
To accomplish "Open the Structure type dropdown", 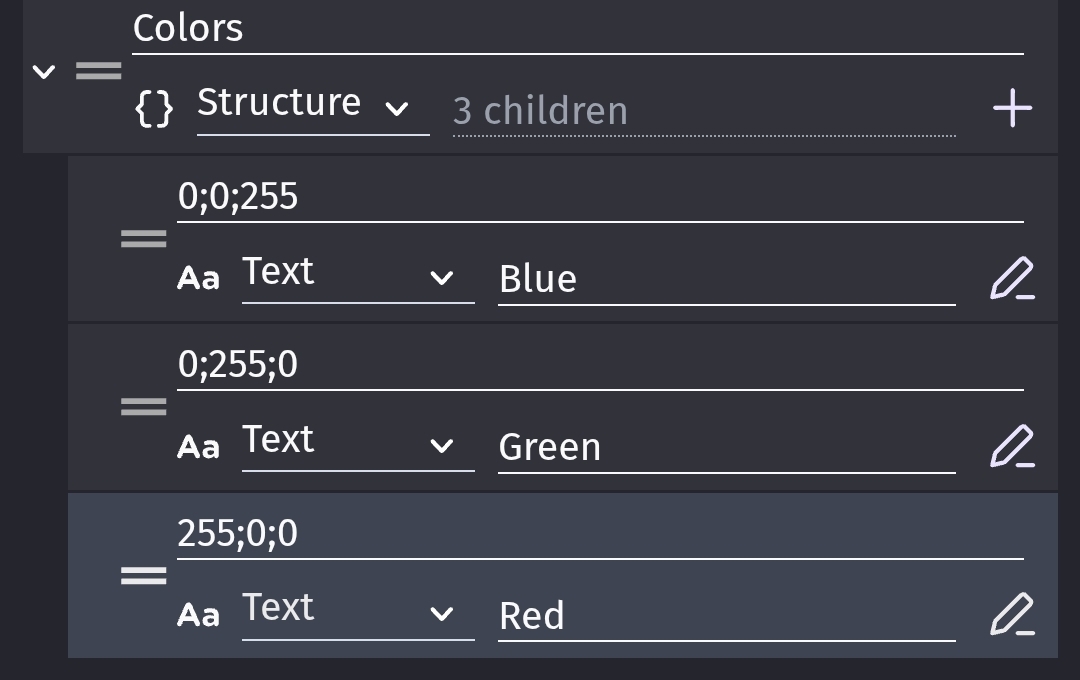I will 313,104.
